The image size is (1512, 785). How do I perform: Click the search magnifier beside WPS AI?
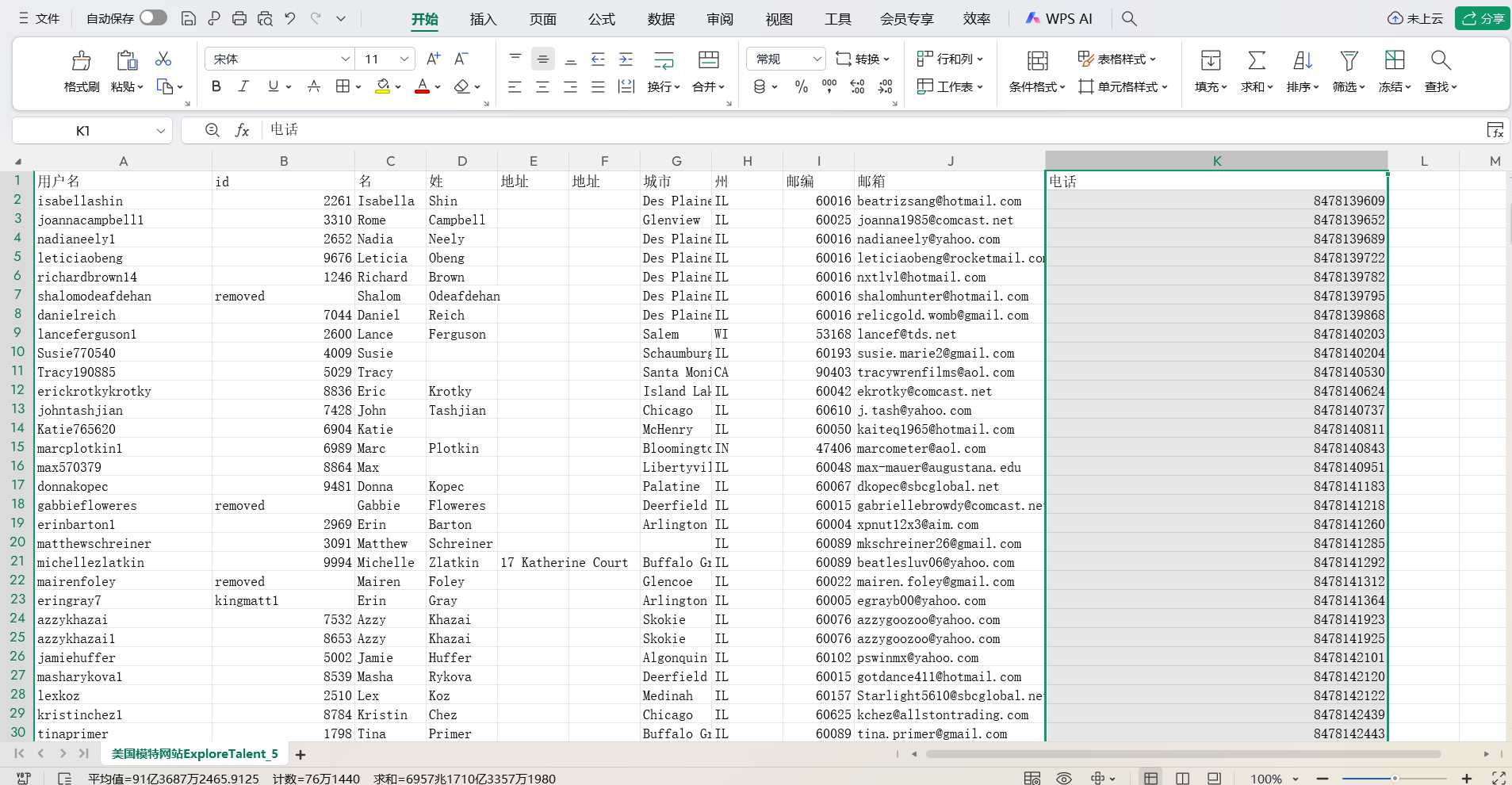(x=1130, y=18)
